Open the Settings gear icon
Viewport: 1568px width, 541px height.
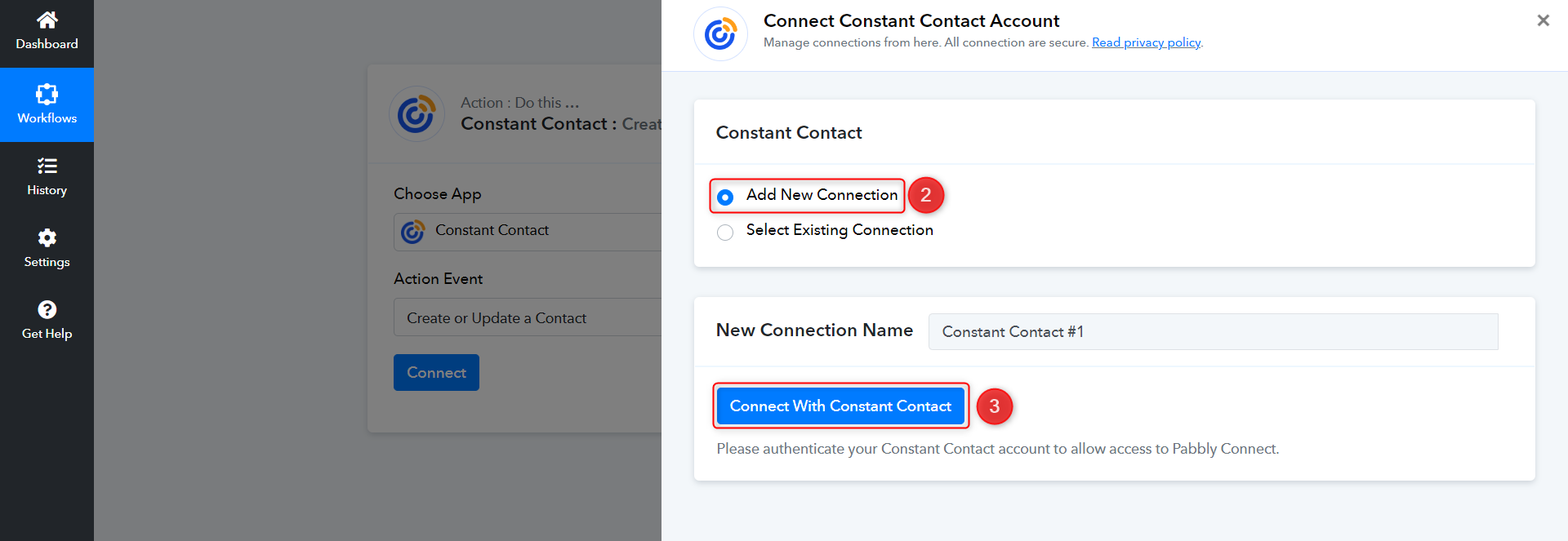coord(47,237)
